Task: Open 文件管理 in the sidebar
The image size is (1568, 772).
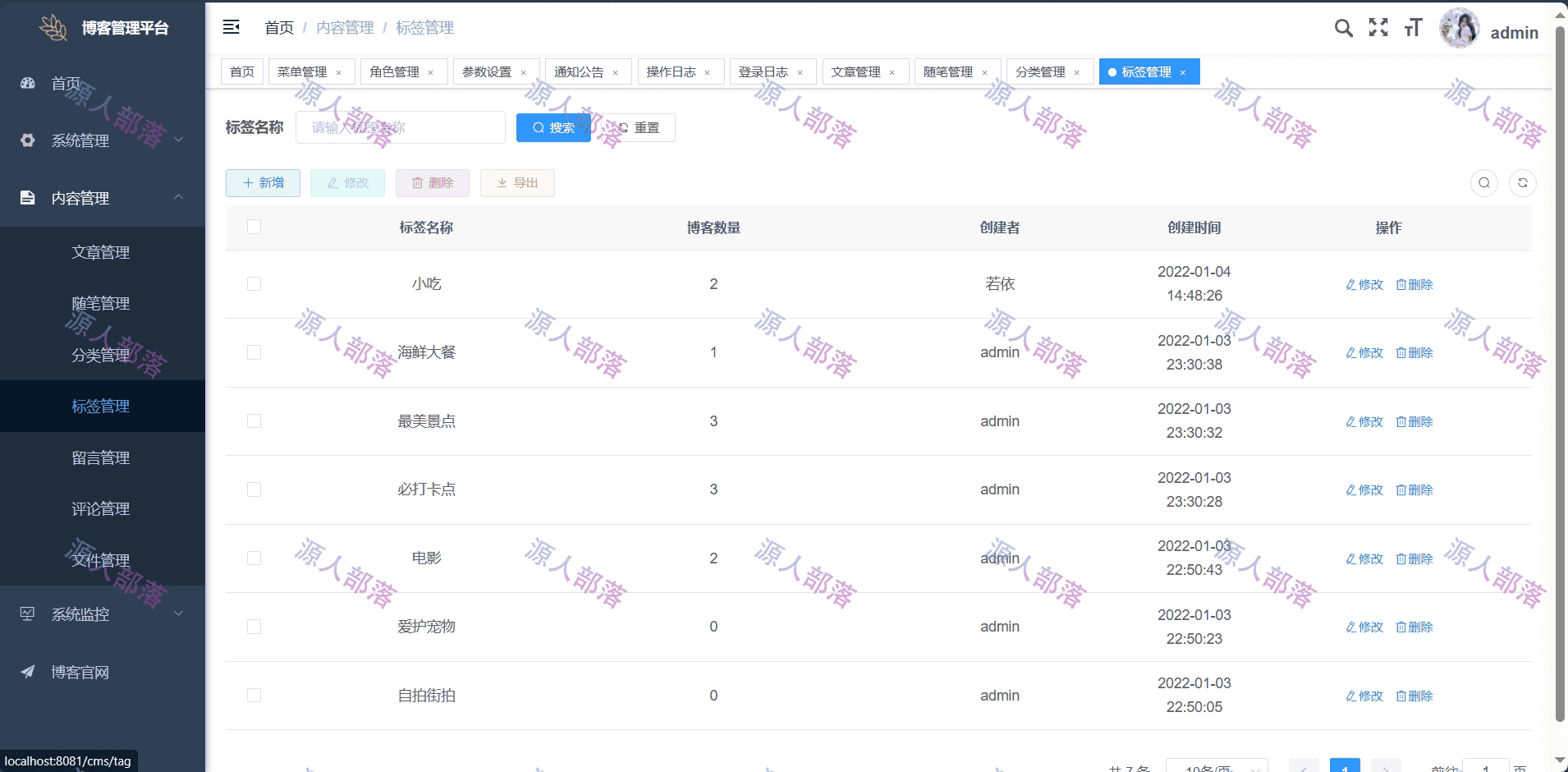Action: click(103, 560)
